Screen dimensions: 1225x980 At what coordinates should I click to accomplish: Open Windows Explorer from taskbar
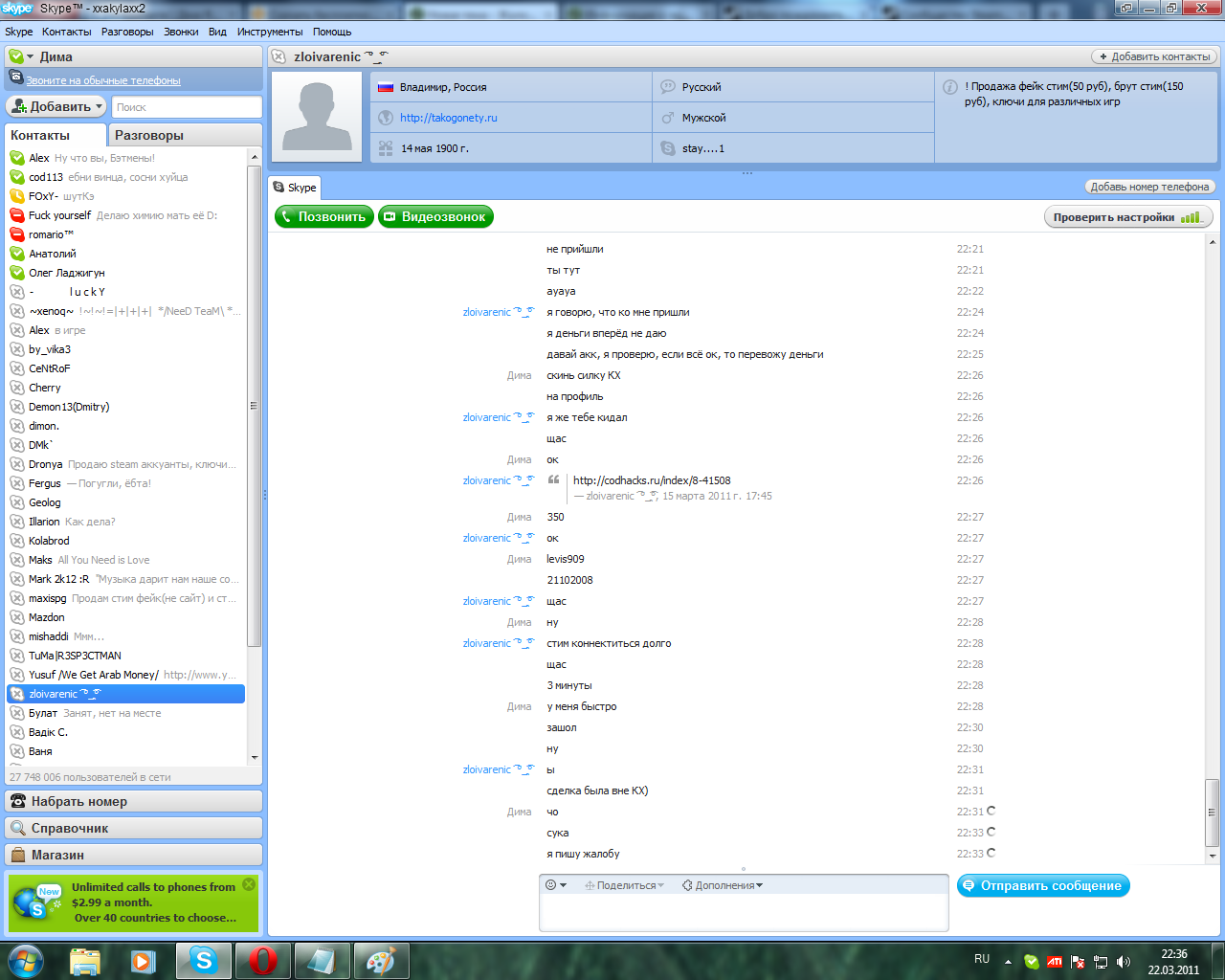point(85,961)
